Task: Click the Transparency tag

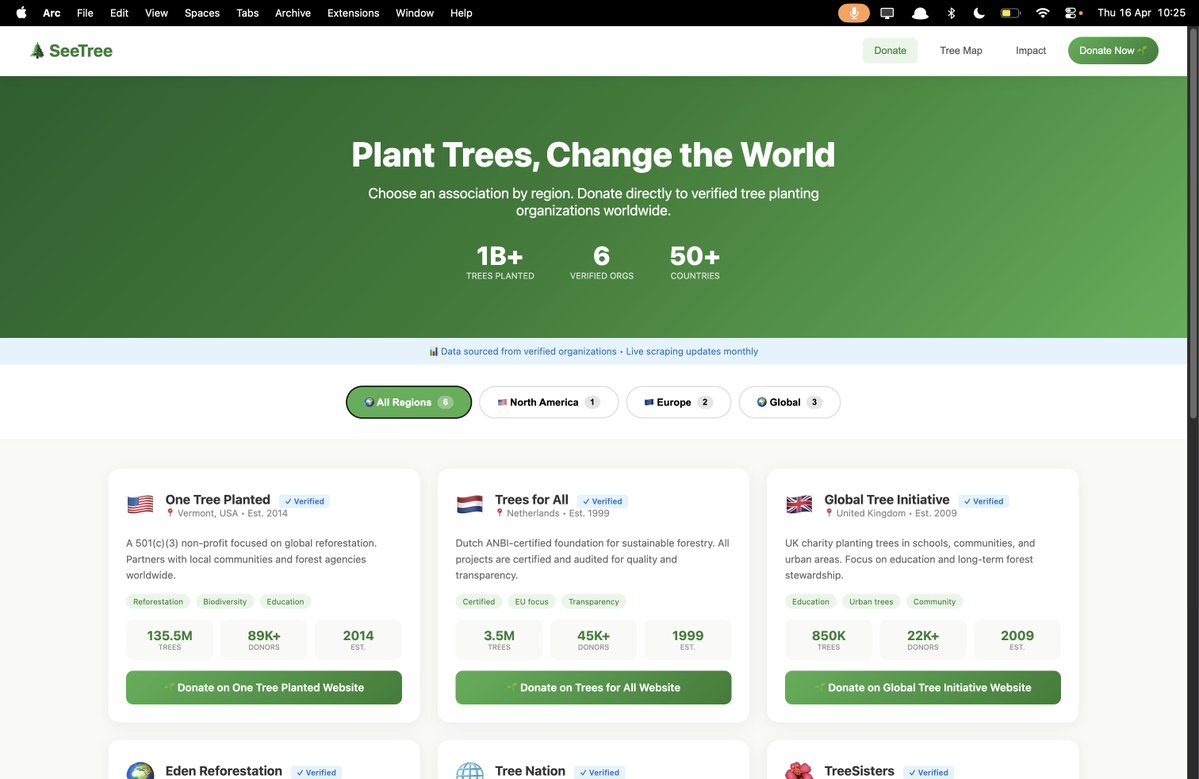Action: point(593,602)
